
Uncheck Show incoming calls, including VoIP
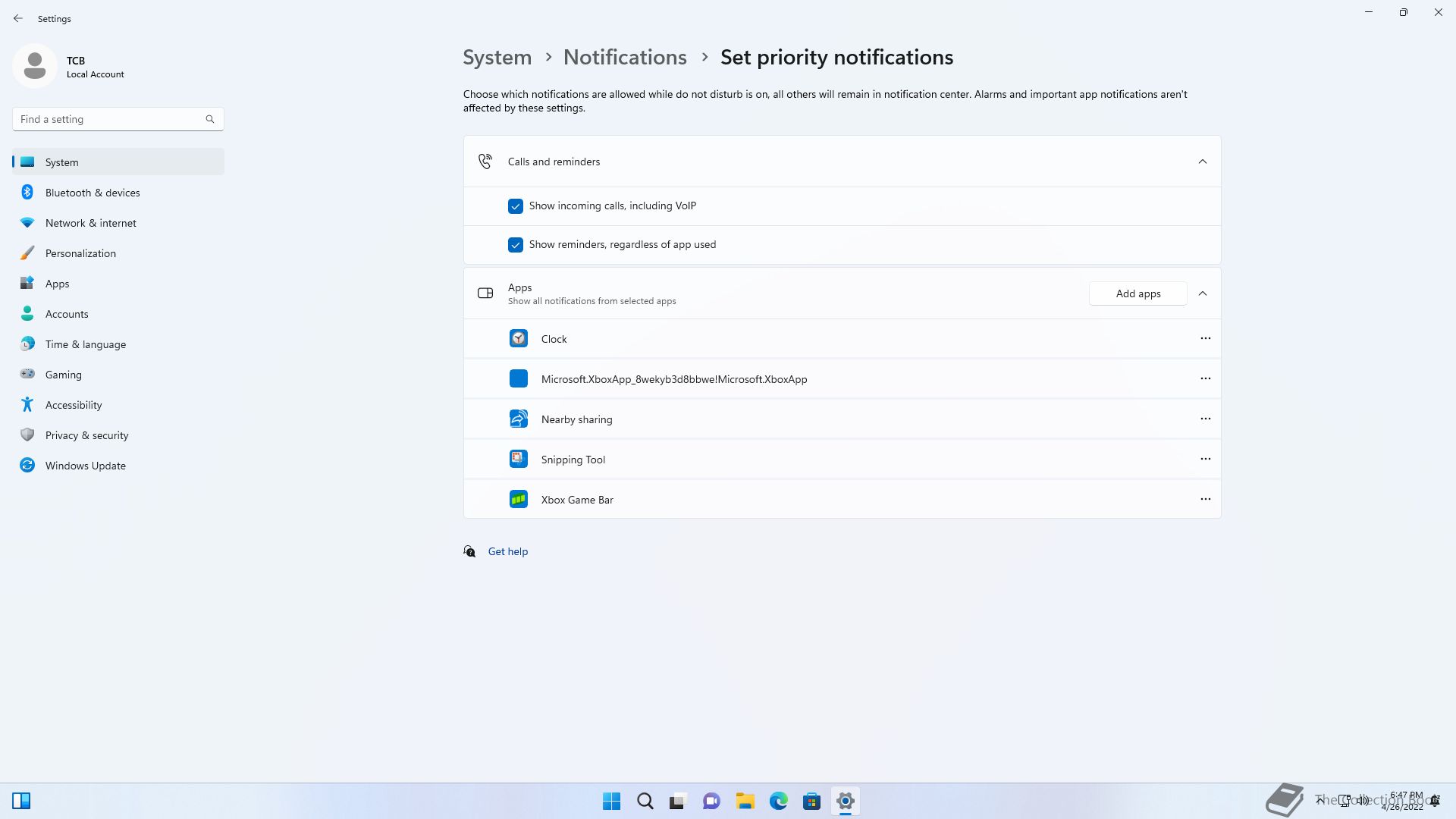[x=516, y=206]
